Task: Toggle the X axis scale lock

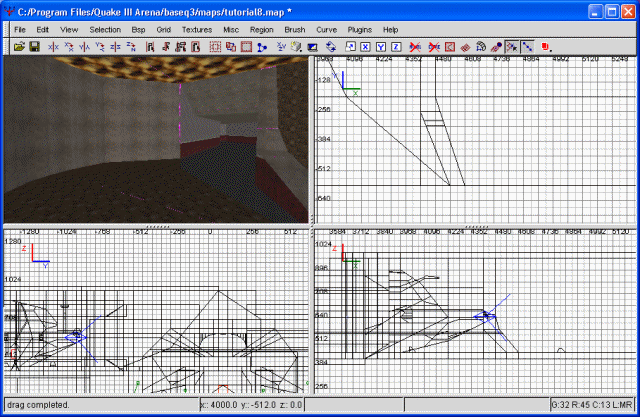Action: (x=365, y=47)
